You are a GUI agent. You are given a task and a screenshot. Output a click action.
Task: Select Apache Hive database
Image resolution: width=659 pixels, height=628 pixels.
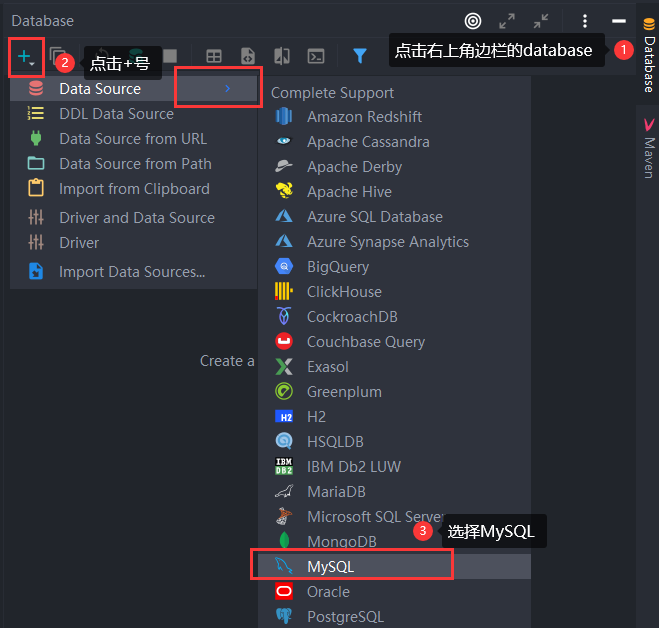point(395,192)
